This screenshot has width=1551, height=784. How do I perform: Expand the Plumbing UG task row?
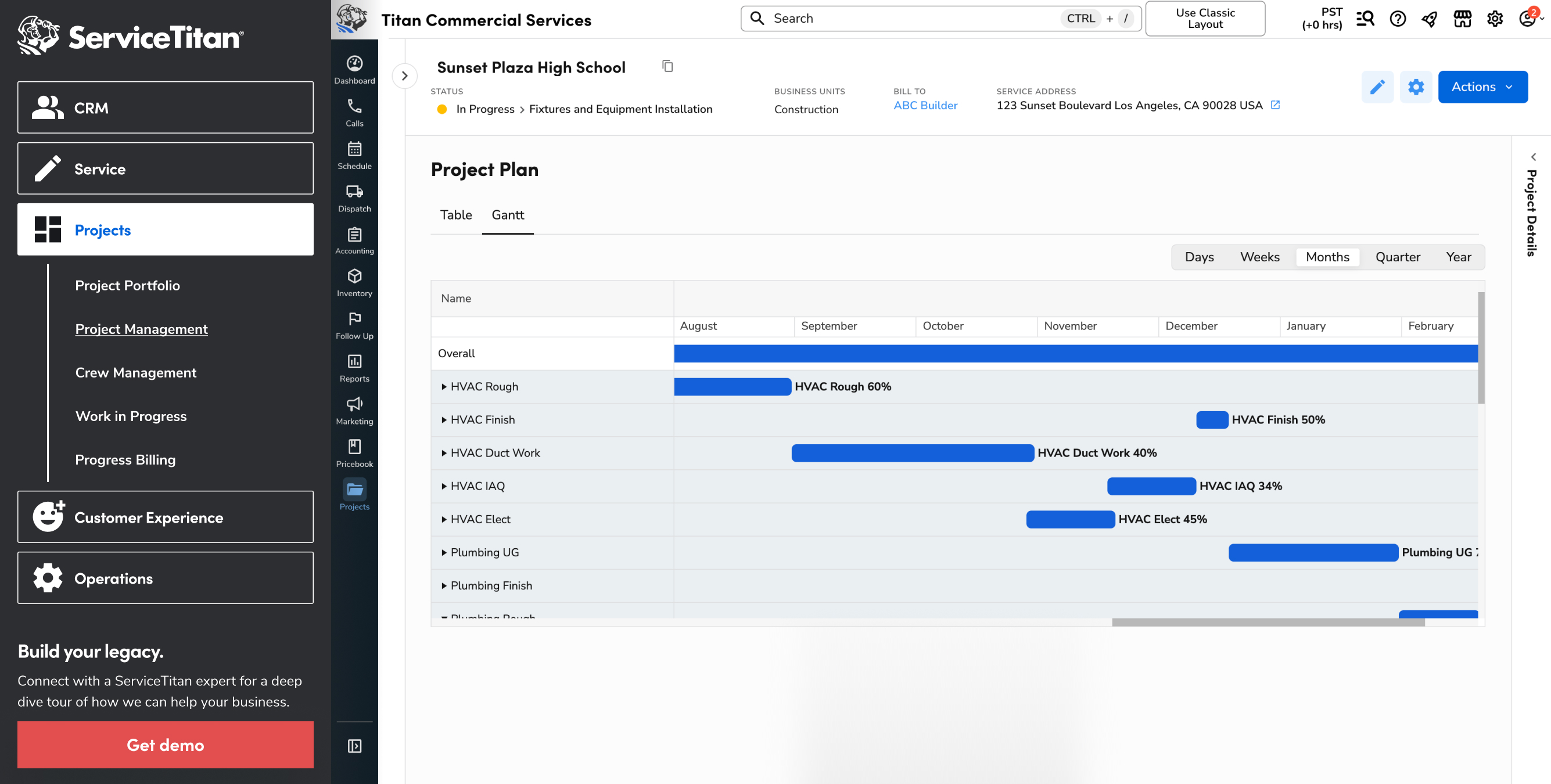(x=444, y=552)
